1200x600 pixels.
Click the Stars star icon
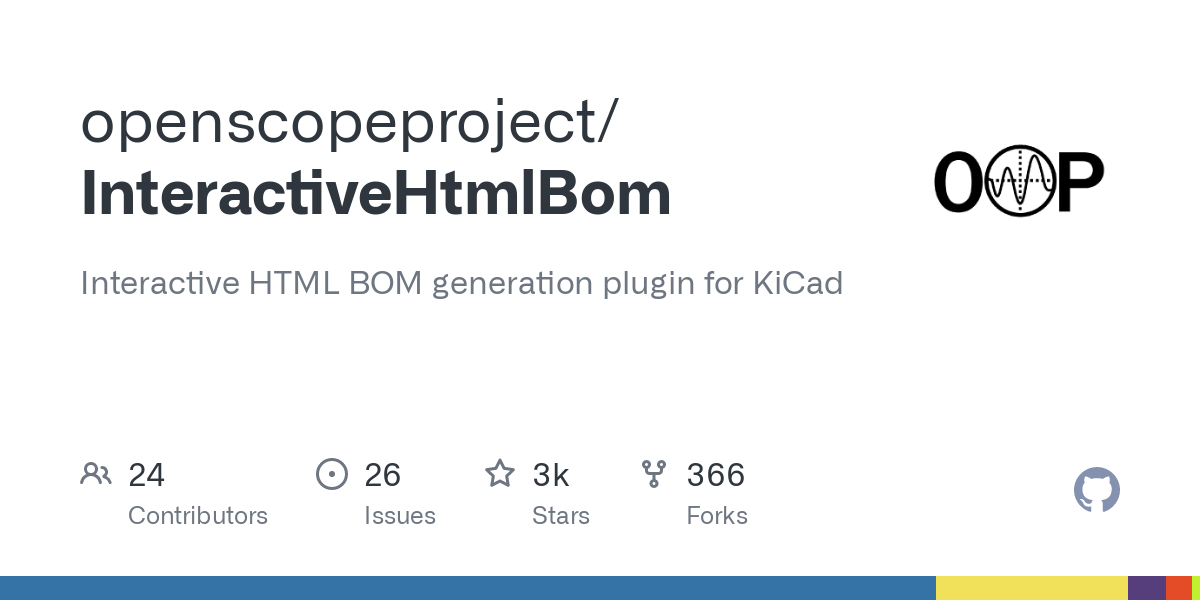(500, 474)
